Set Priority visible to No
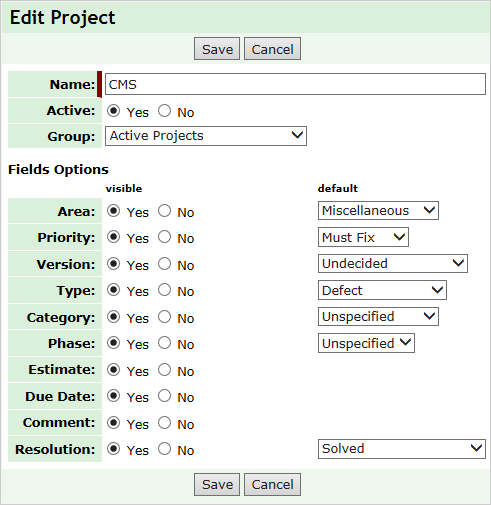This screenshot has width=491, height=505. tap(164, 237)
